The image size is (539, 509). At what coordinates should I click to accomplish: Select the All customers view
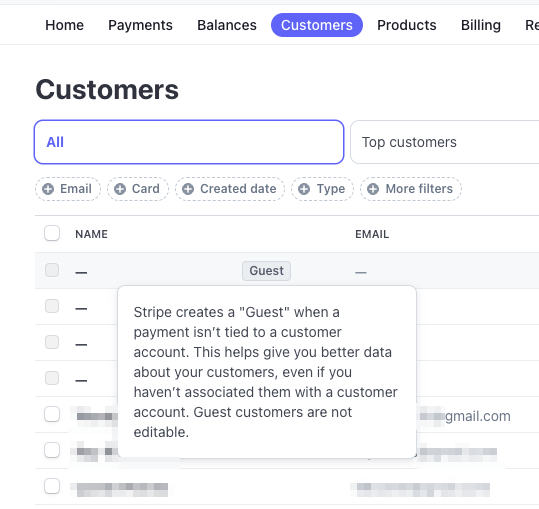click(189, 142)
